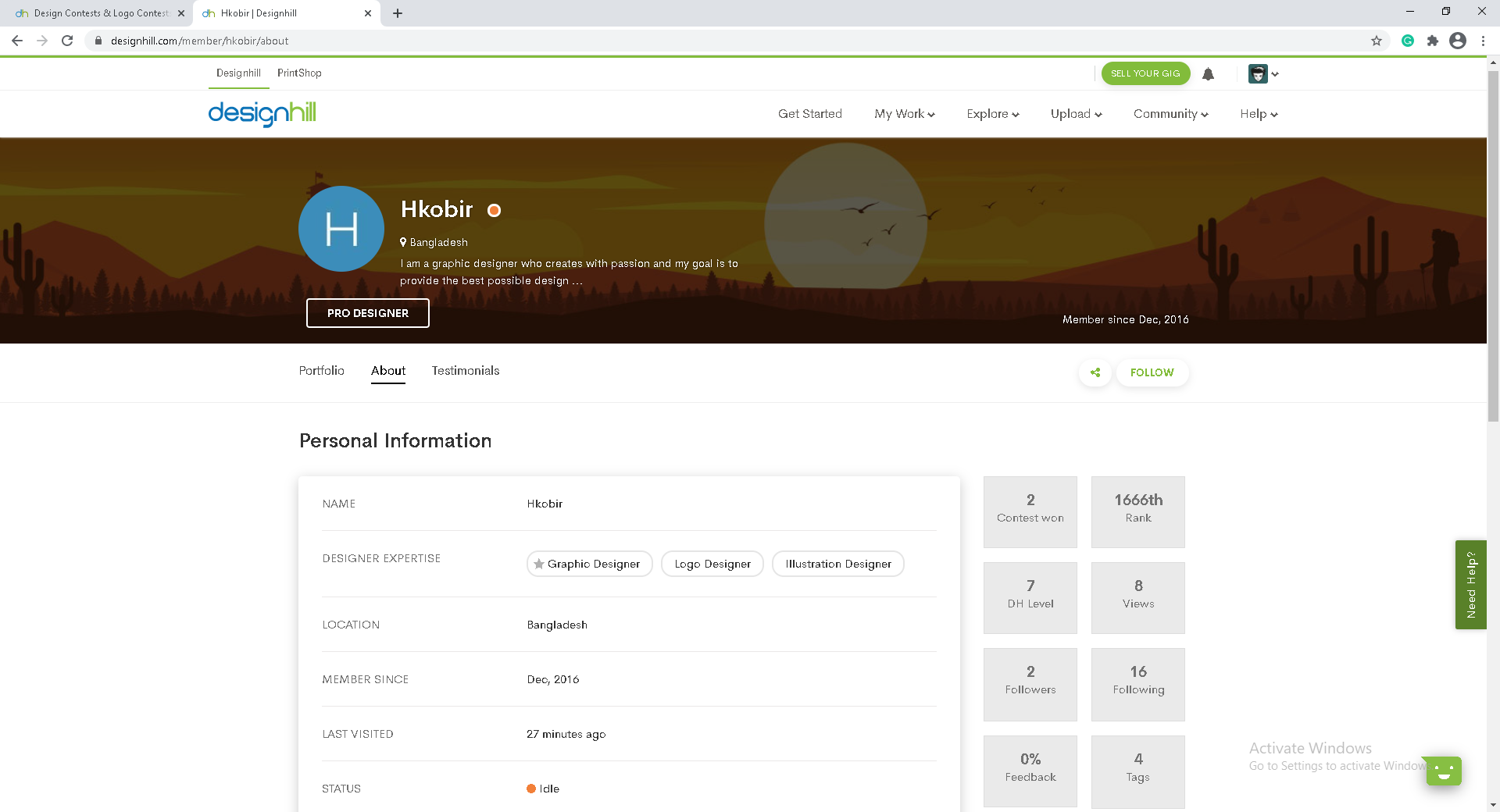The height and width of the screenshot is (812, 1500).
Task: Switch to the Portfolio tab
Action: point(321,371)
